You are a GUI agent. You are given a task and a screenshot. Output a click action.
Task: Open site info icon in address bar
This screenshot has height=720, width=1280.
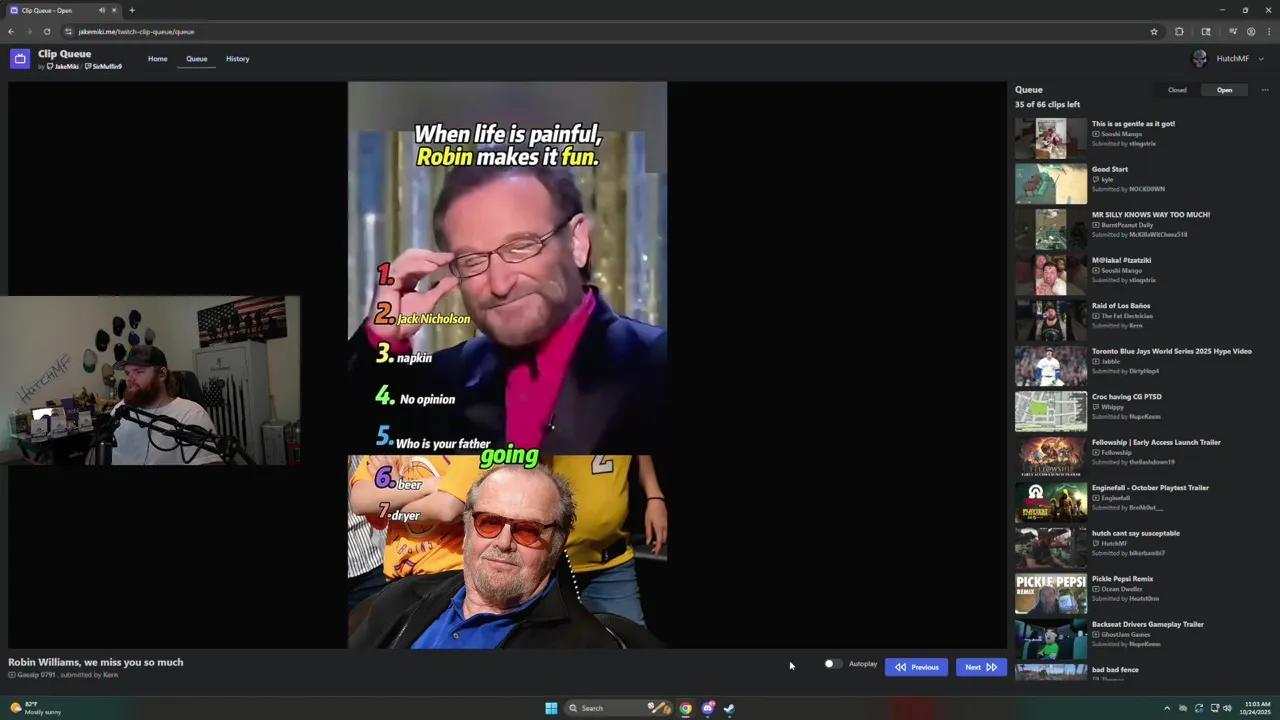pos(68,31)
